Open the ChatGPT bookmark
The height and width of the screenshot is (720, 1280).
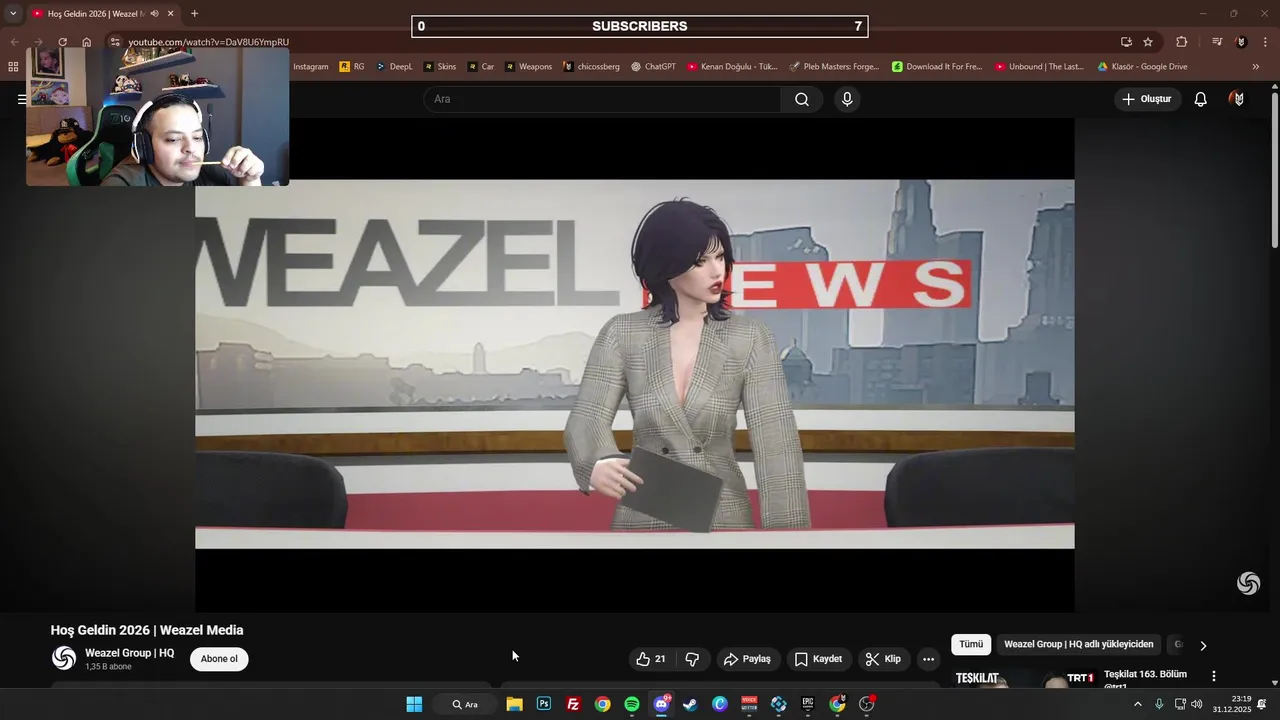coord(653,67)
